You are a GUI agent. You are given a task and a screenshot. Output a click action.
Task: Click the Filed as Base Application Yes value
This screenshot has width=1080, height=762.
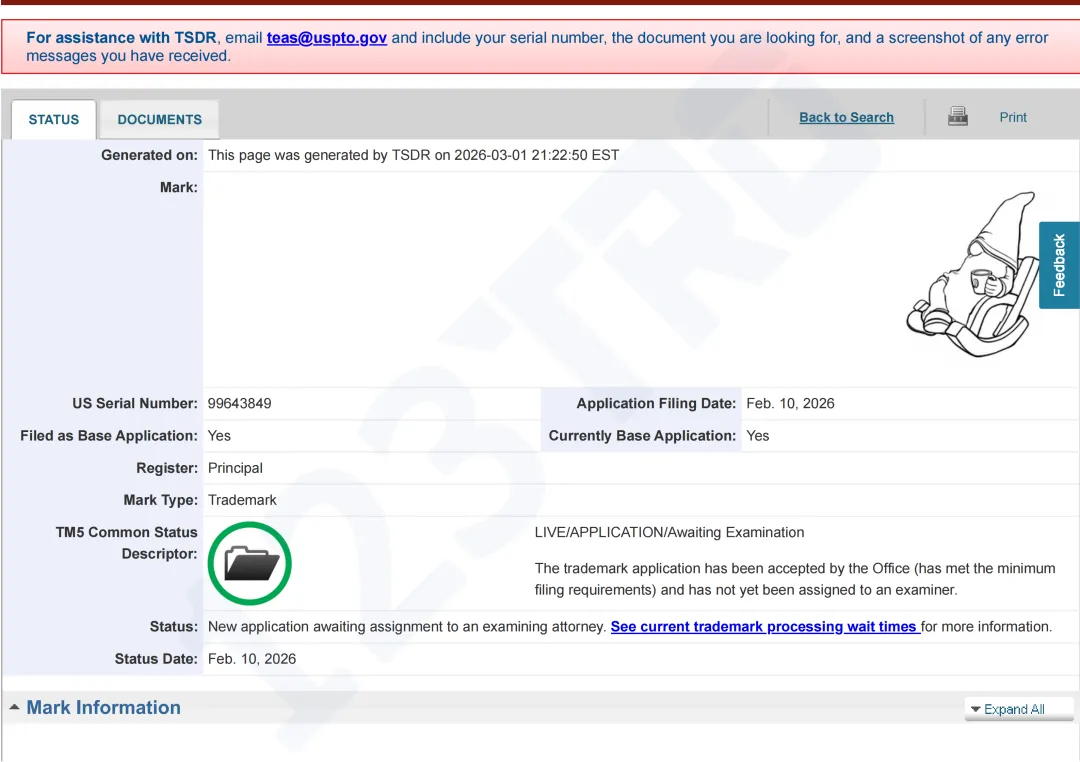tap(219, 436)
